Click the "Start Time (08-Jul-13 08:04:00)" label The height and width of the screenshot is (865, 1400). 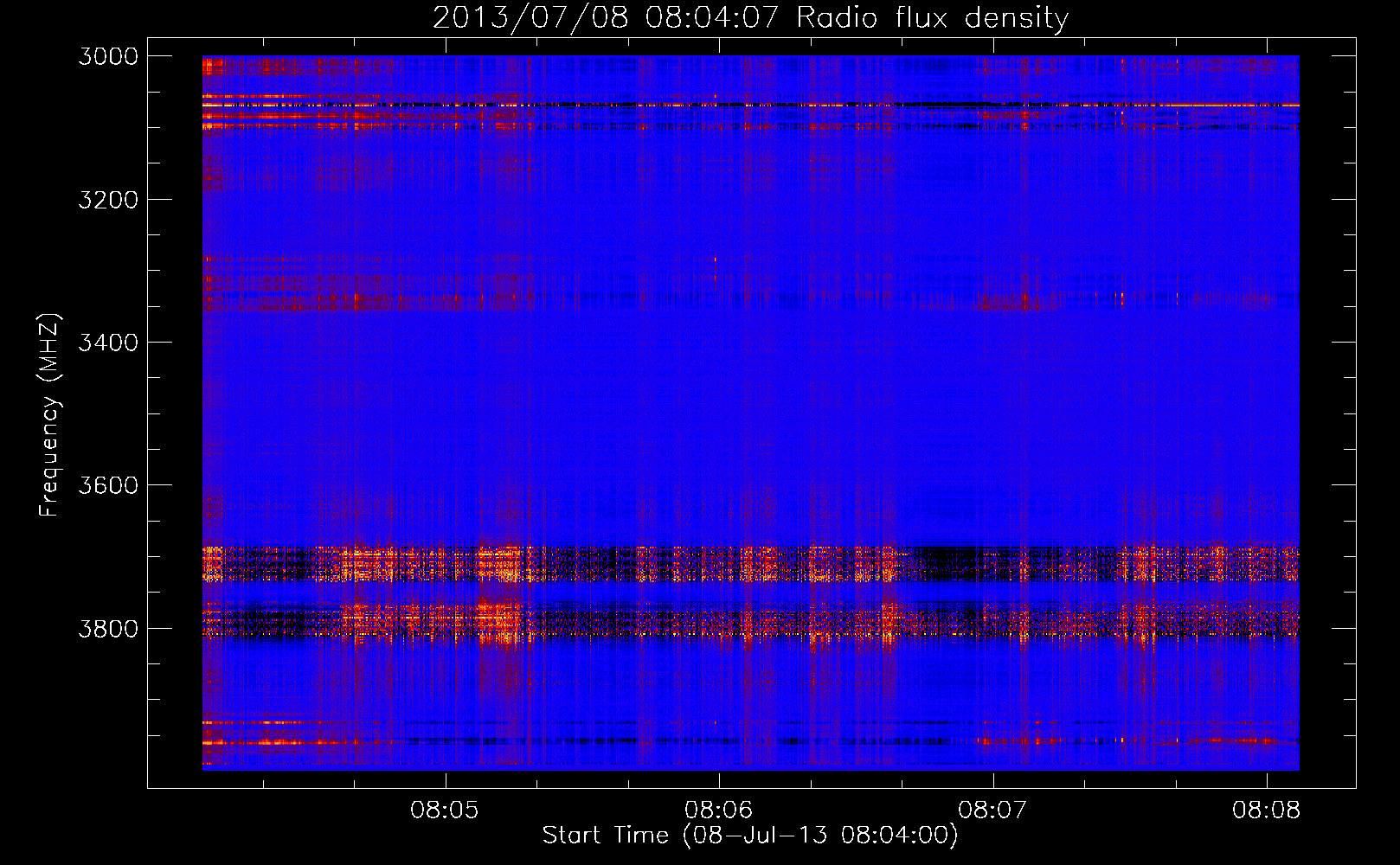pyautogui.click(x=750, y=836)
